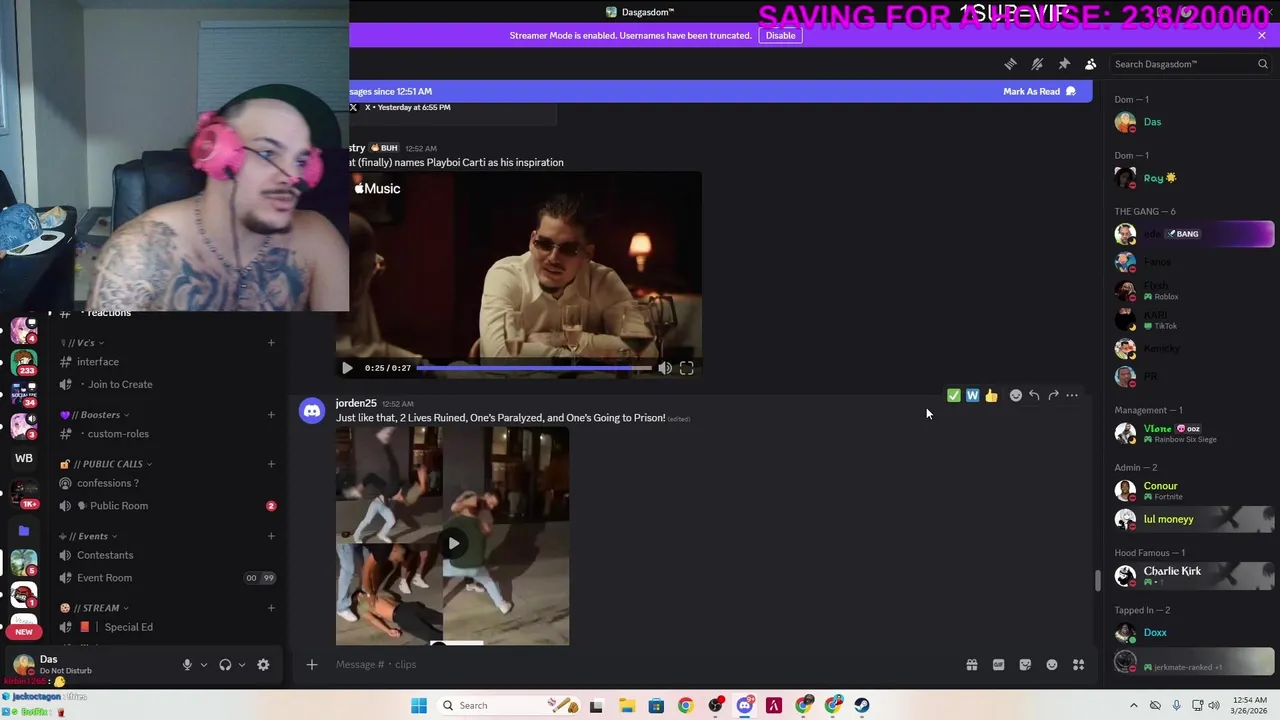This screenshot has height=720, width=1280.
Task: Open server icon with 233 badge
Action: (x=24, y=361)
